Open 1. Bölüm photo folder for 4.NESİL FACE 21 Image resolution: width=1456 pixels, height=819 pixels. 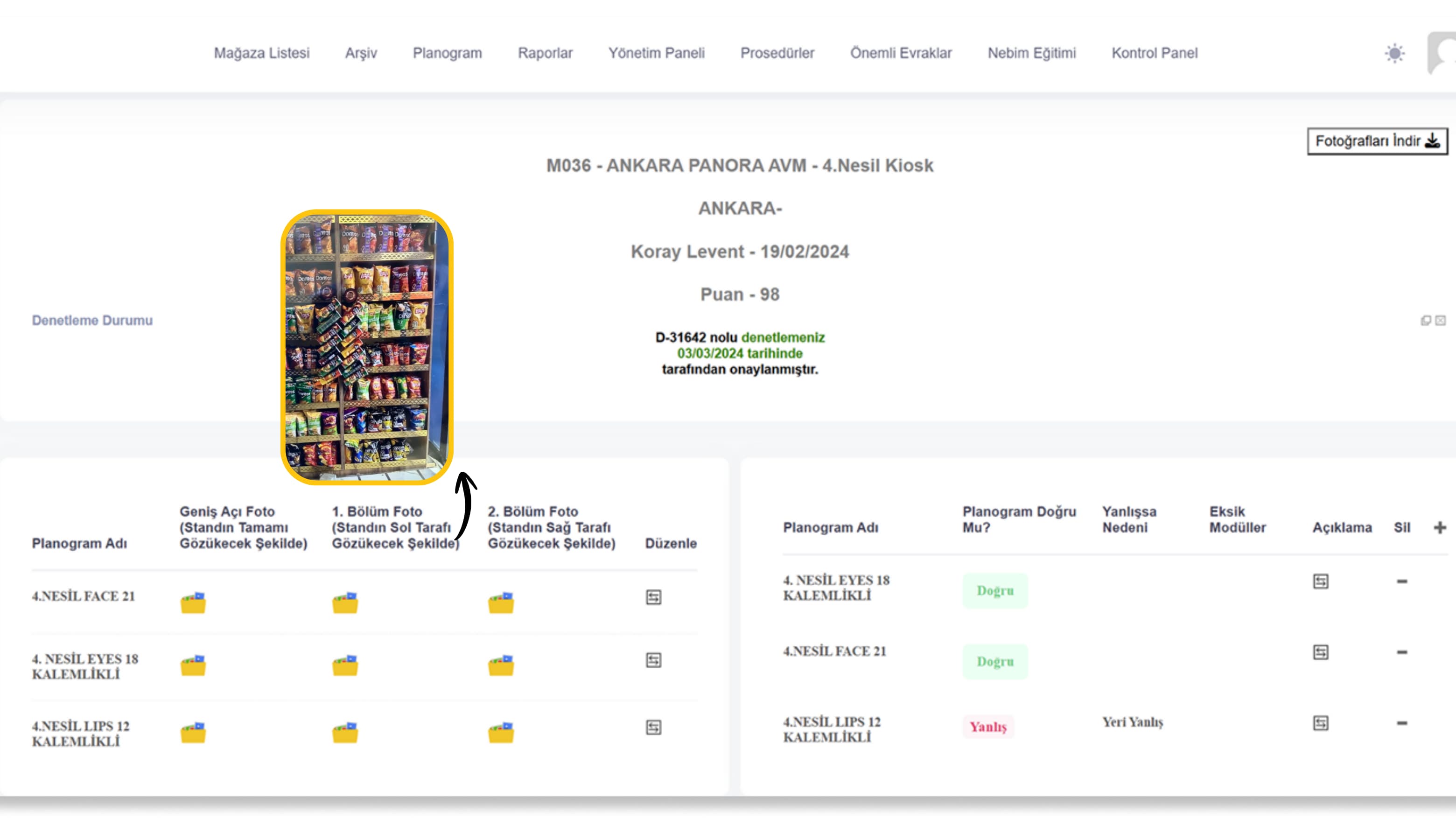[x=345, y=602]
